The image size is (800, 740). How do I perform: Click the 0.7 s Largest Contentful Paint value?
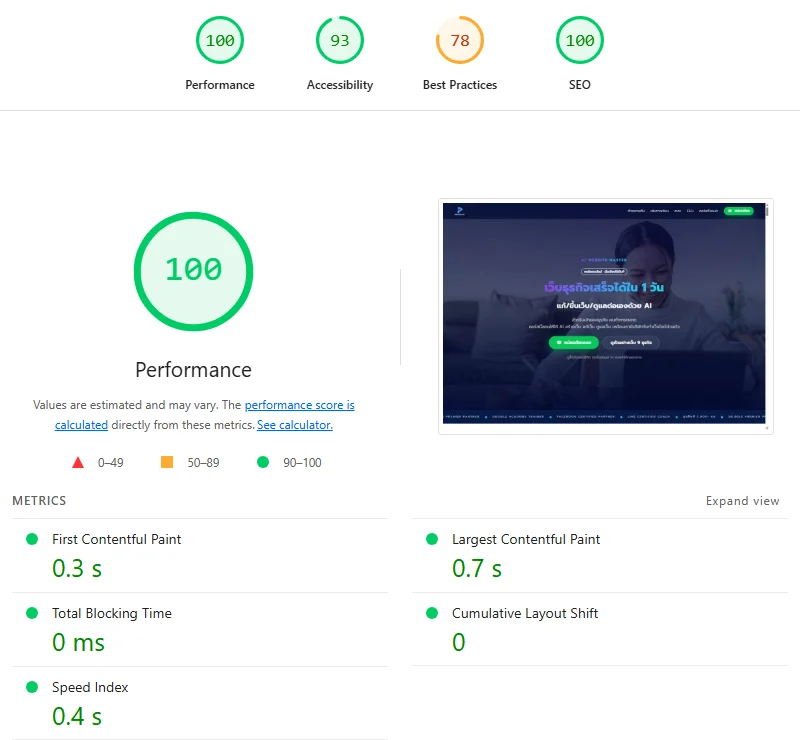(x=477, y=569)
